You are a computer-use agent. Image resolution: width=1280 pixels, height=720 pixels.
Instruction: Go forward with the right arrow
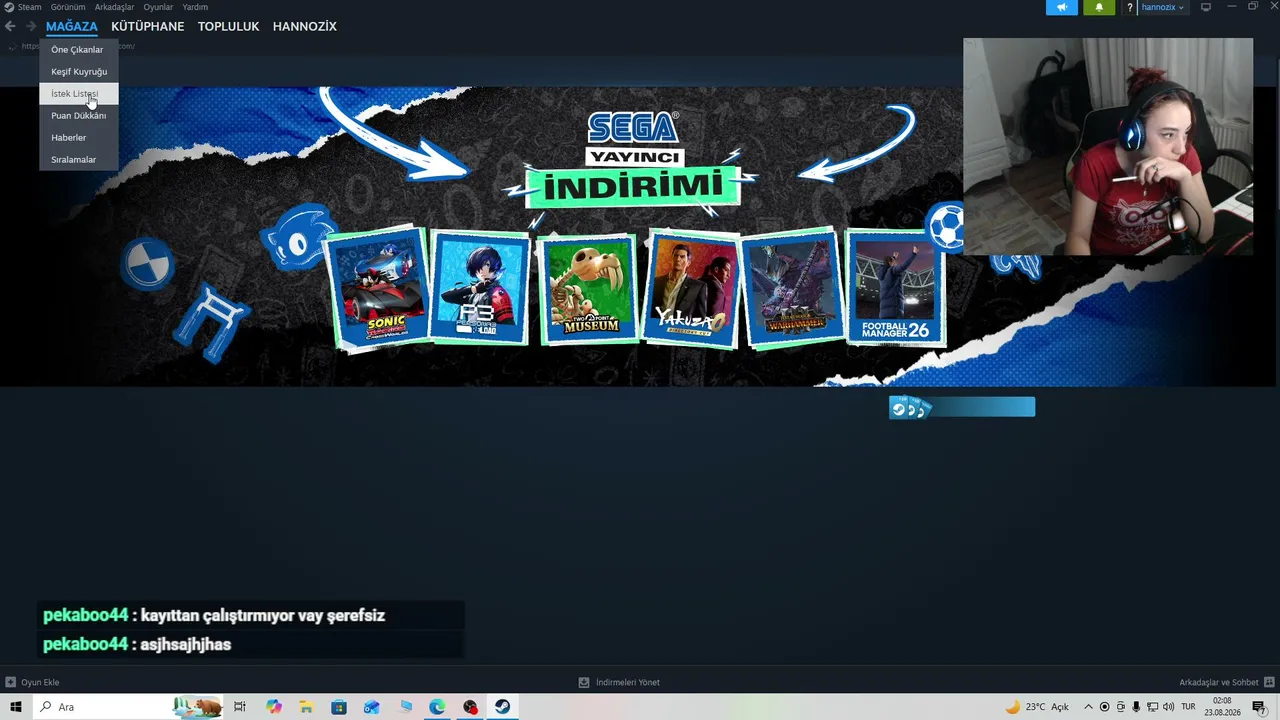[31, 26]
